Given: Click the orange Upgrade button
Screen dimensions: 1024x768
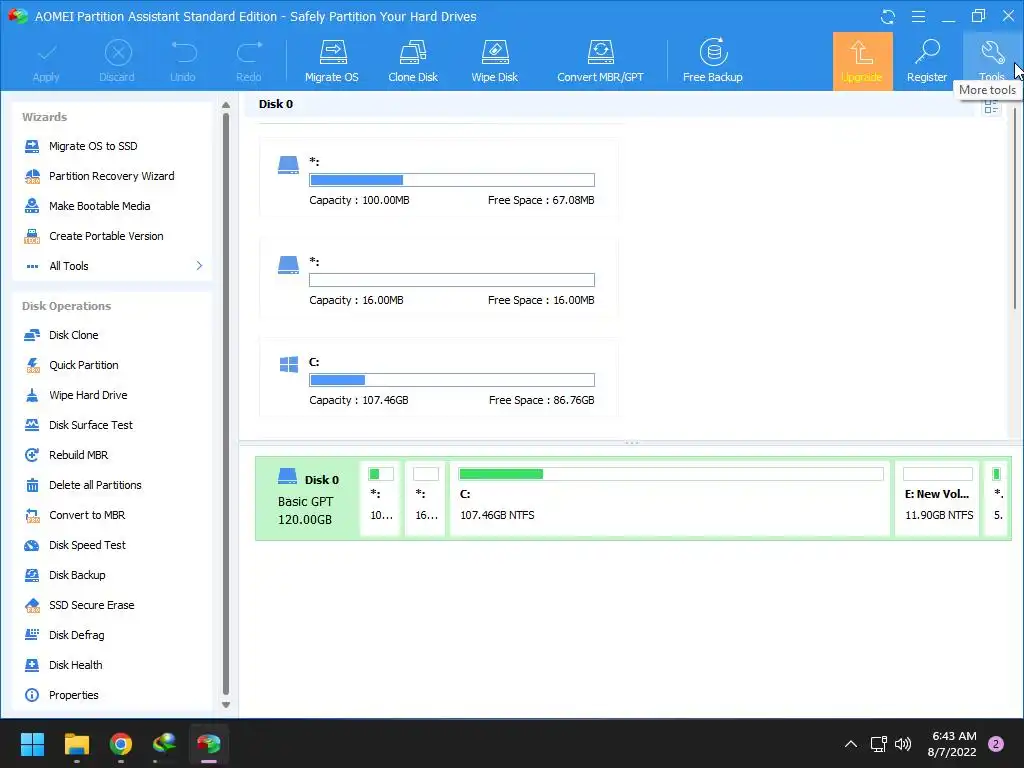Looking at the screenshot, I should coord(862,61).
